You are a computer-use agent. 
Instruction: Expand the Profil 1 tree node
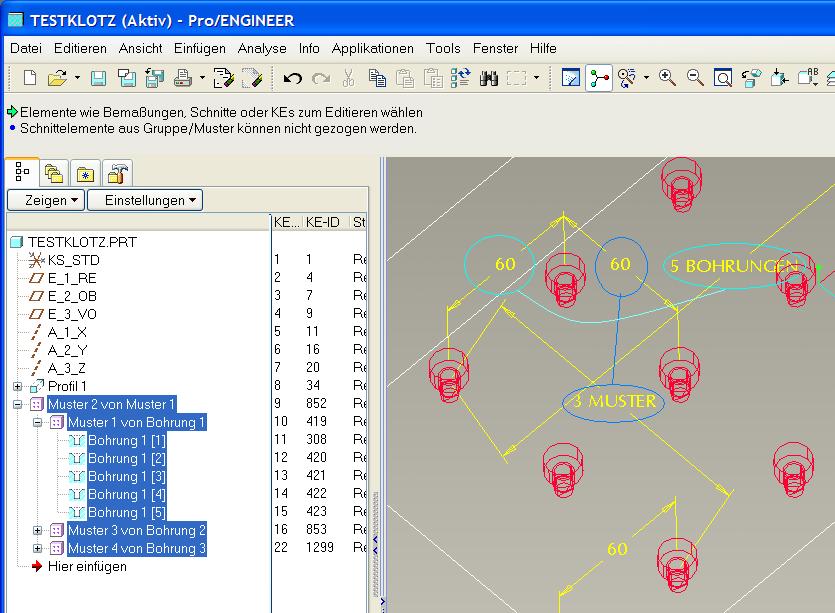pos(18,387)
